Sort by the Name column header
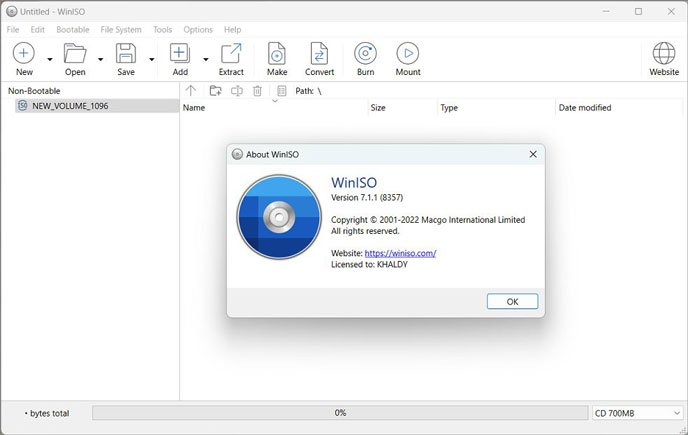Image resolution: width=688 pixels, height=435 pixels. point(275,108)
